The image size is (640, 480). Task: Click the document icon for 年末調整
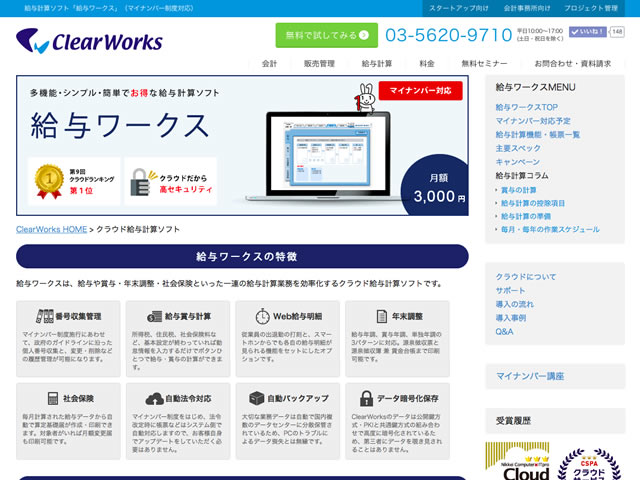381,316
